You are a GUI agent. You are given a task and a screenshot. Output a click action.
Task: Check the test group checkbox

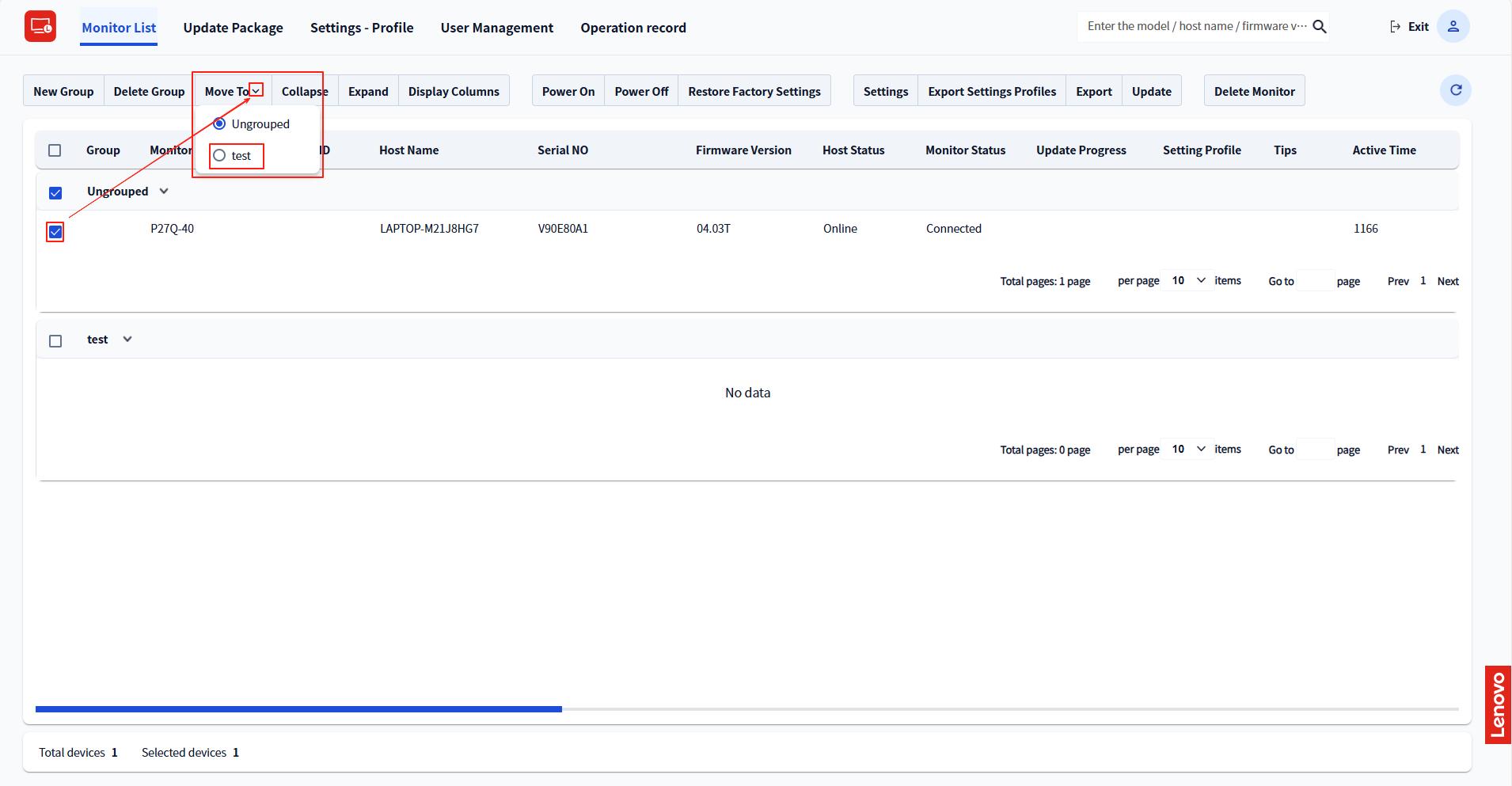pyautogui.click(x=55, y=341)
